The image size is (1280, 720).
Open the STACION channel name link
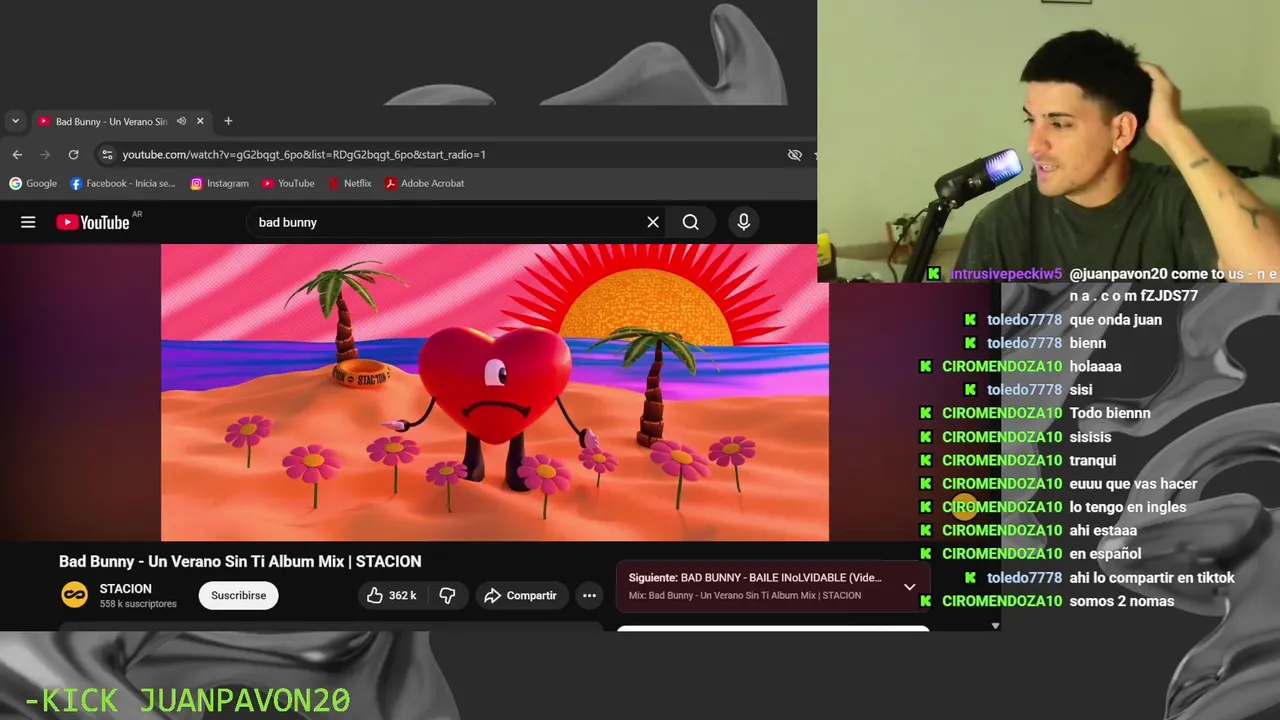pos(126,589)
